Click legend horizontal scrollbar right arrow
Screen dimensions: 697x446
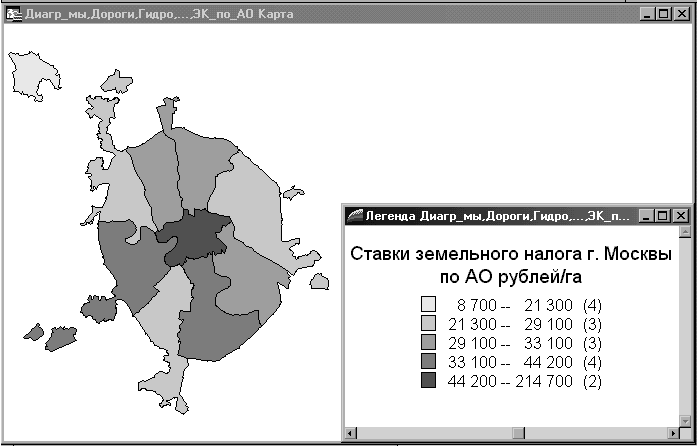pyautogui.click(x=674, y=433)
